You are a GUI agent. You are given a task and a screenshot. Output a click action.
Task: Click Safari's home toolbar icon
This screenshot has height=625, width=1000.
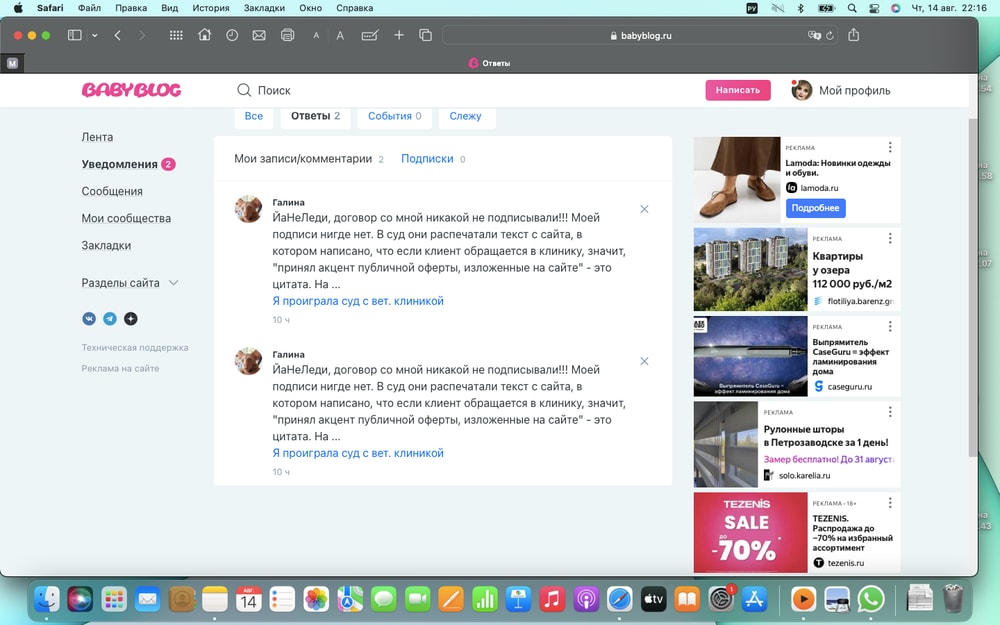pos(204,35)
